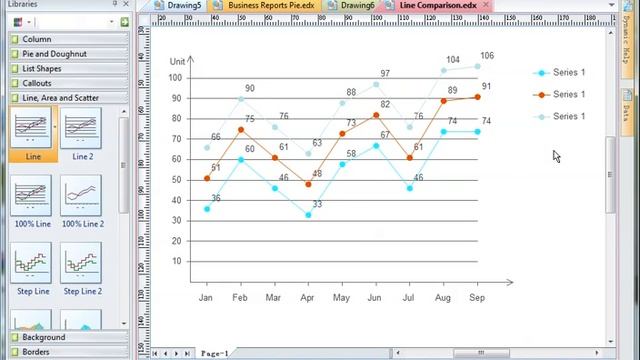
Task: Open the document tabs list dropdown arrow
Action: point(611,5)
